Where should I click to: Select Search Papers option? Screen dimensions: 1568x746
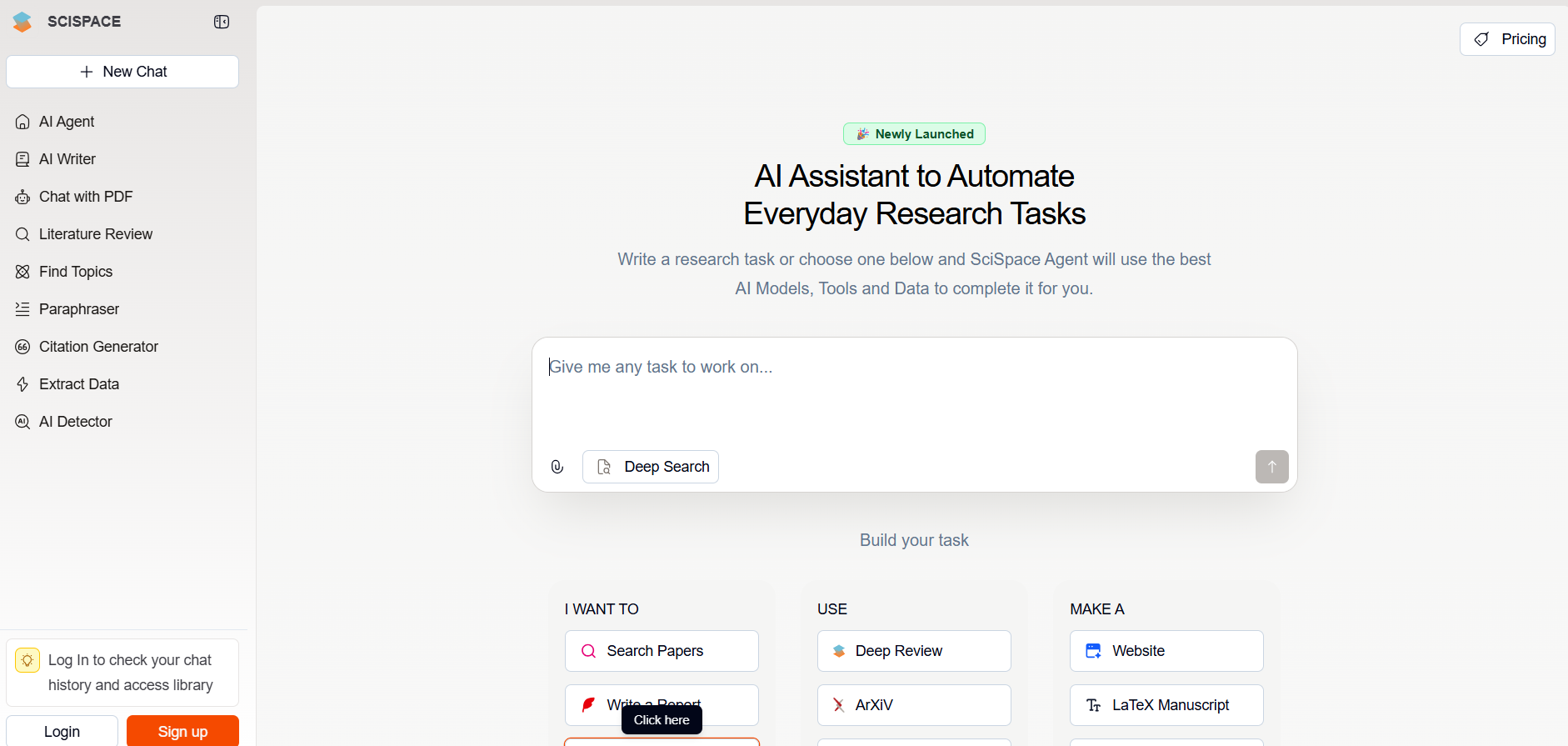pyautogui.click(x=662, y=651)
